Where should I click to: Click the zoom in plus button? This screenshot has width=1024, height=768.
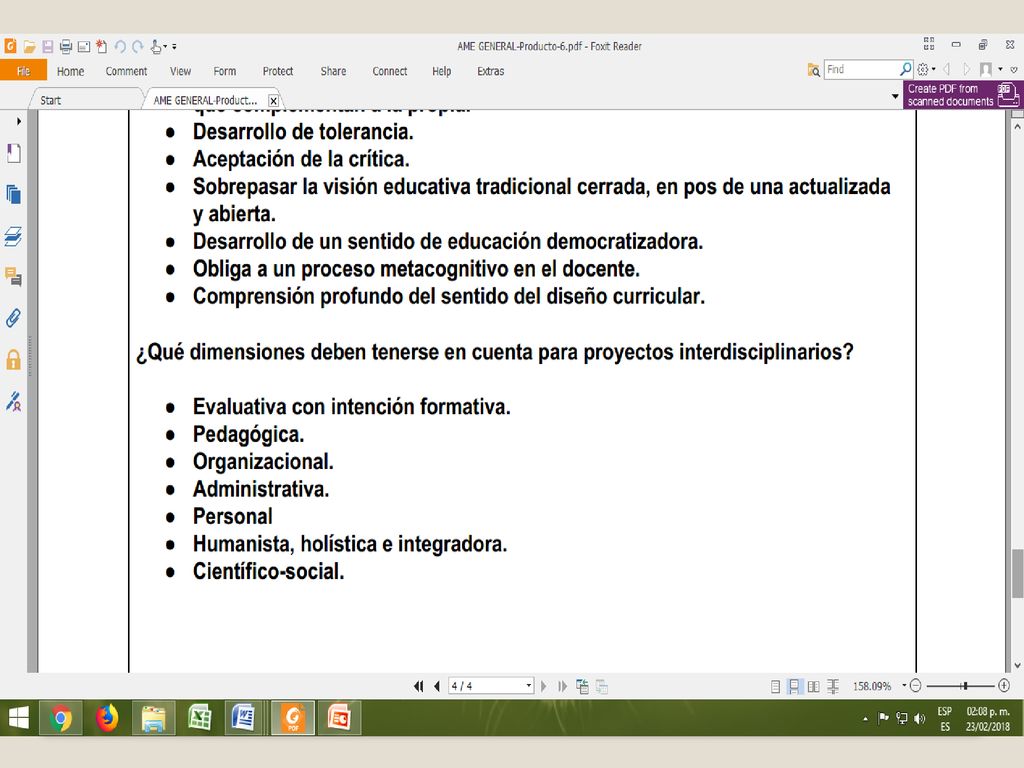(1004, 686)
